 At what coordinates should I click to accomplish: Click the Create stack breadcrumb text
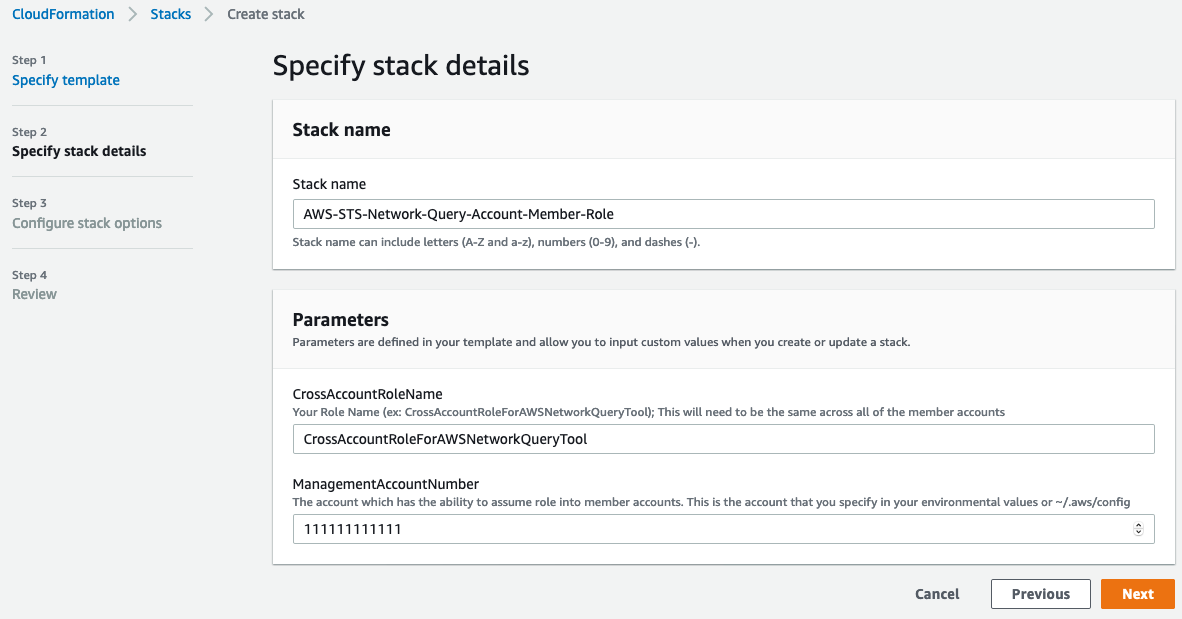tap(266, 14)
